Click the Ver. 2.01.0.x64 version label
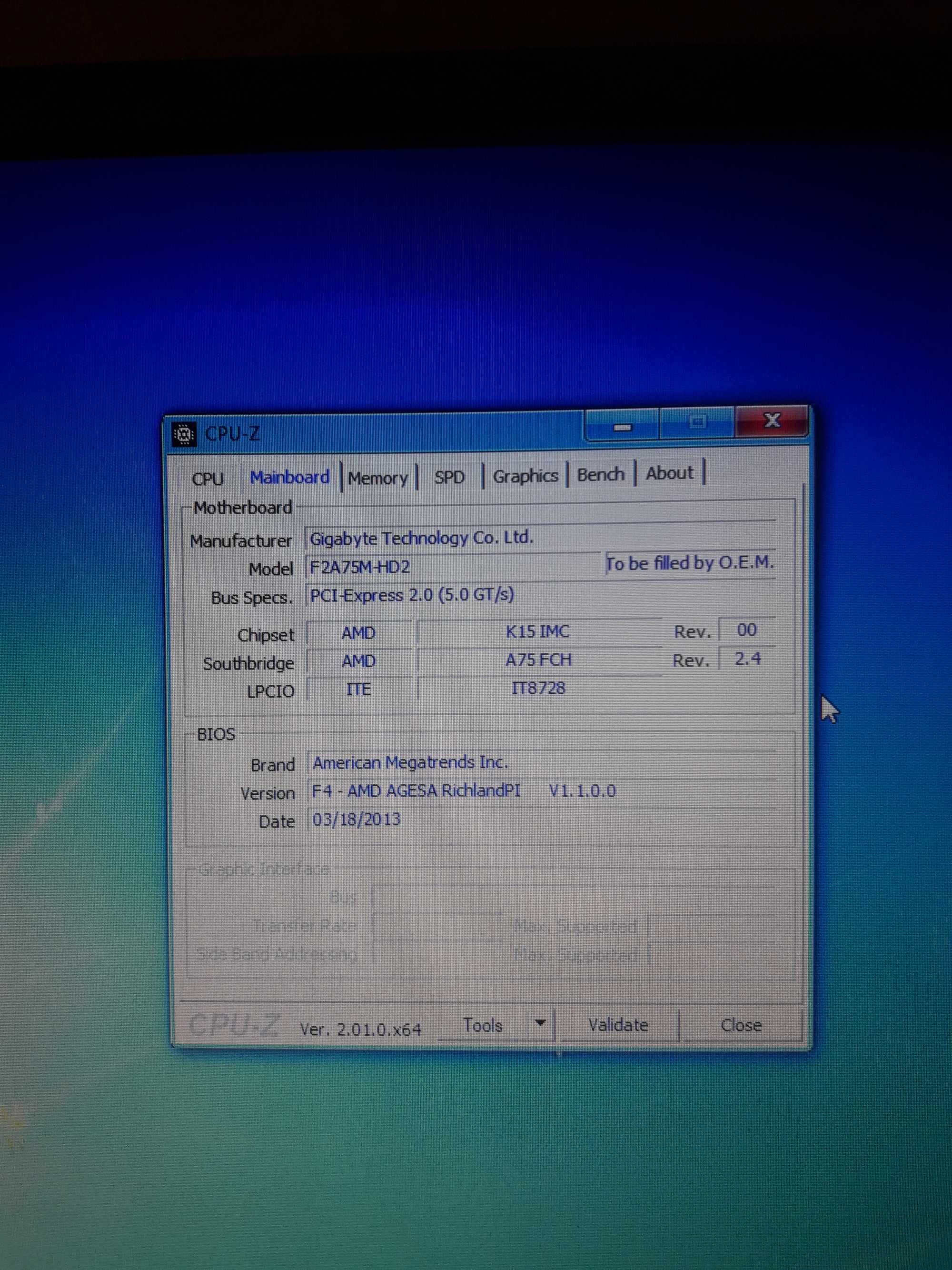This screenshot has height=1270, width=952. tap(361, 1030)
